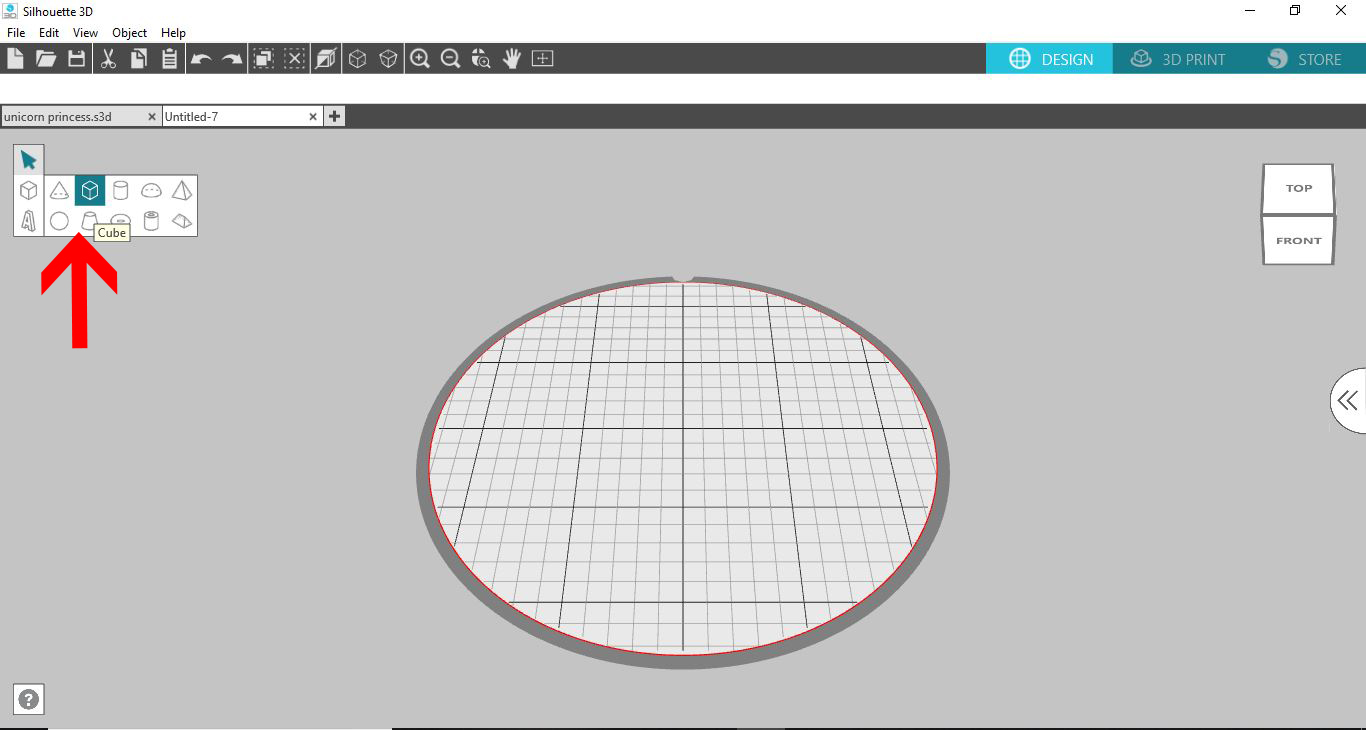Viewport: 1366px width, 730px height.
Task: Select all objects with the dashed squares icon
Action: pyautogui.click(x=263, y=59)
